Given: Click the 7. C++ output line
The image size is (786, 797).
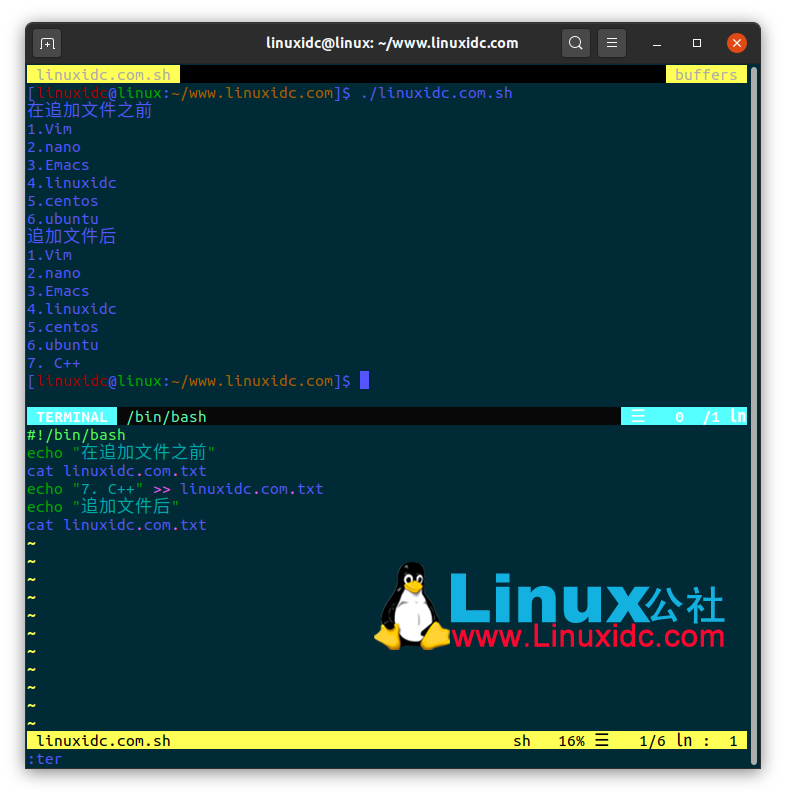Looking at the screenshot, I should (54, 363).
